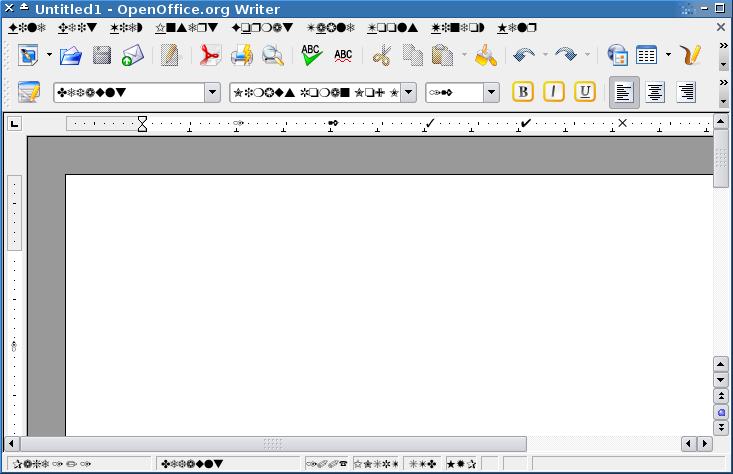Click the Align Right button
733x474 pixels.
[x=686, y=92]
